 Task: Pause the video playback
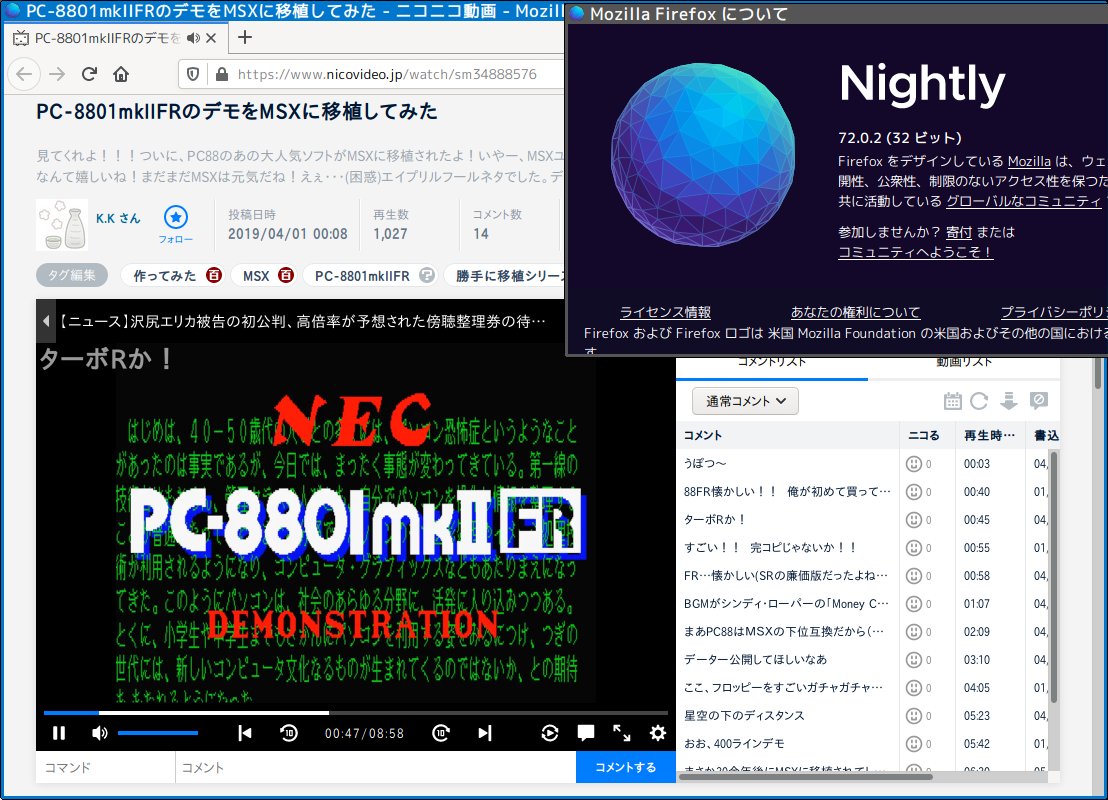point(59,733)
